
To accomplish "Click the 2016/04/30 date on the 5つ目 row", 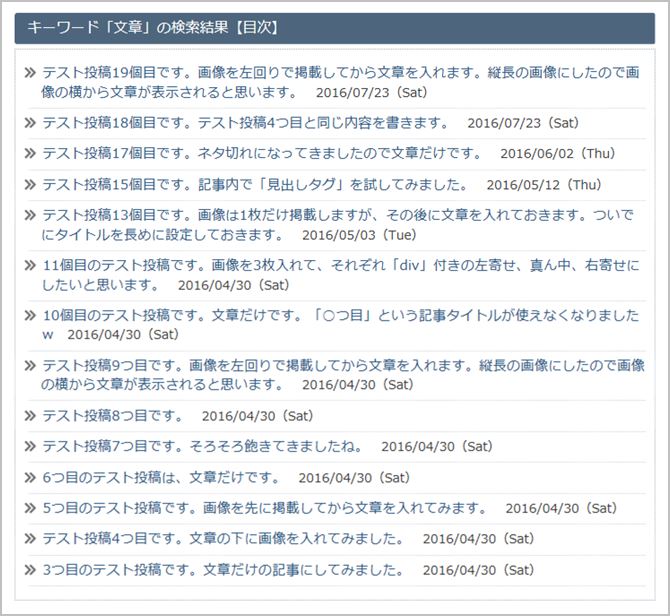I will point(561,508).
